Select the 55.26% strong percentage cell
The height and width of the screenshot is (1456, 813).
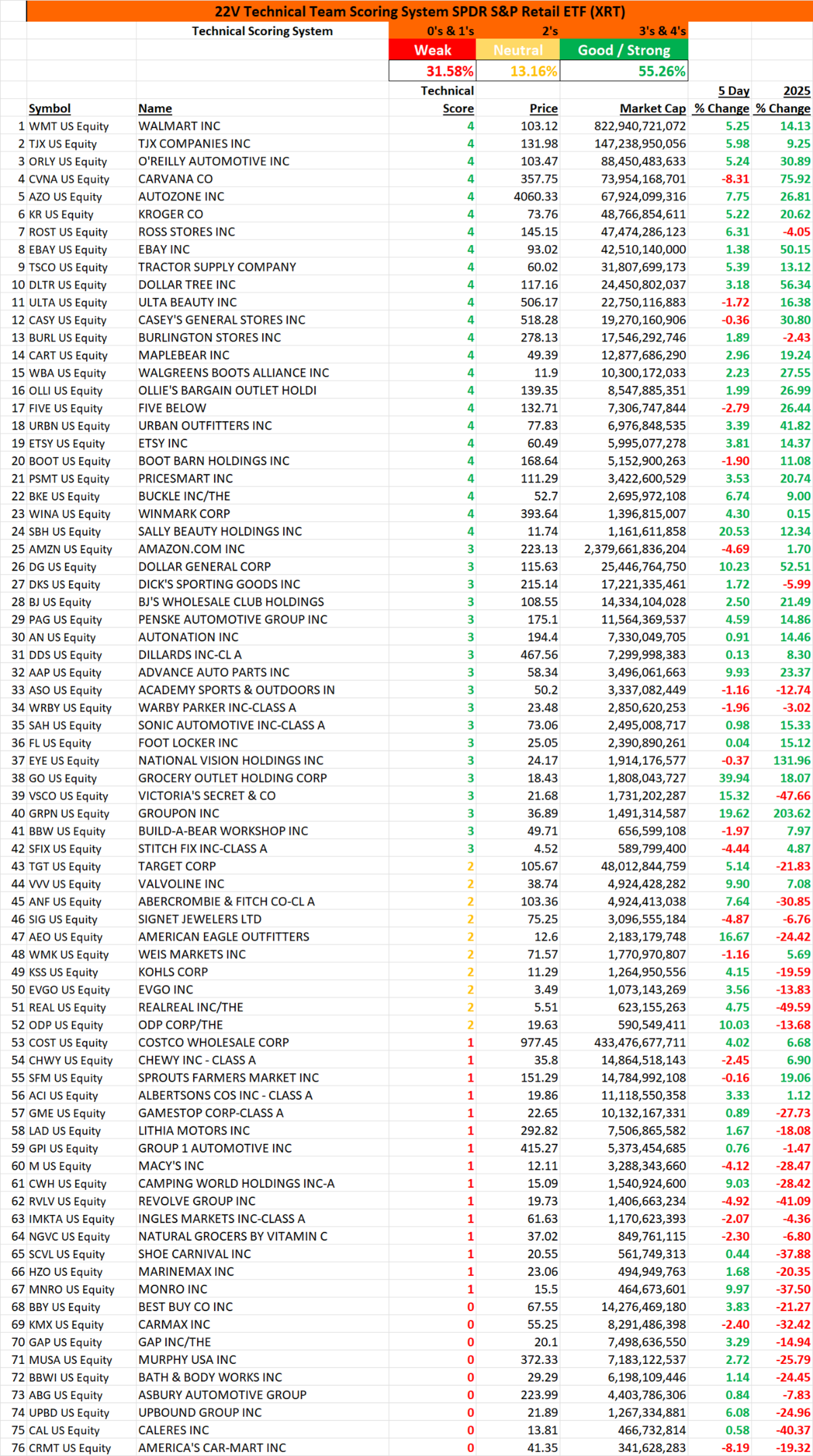(624, 71)
